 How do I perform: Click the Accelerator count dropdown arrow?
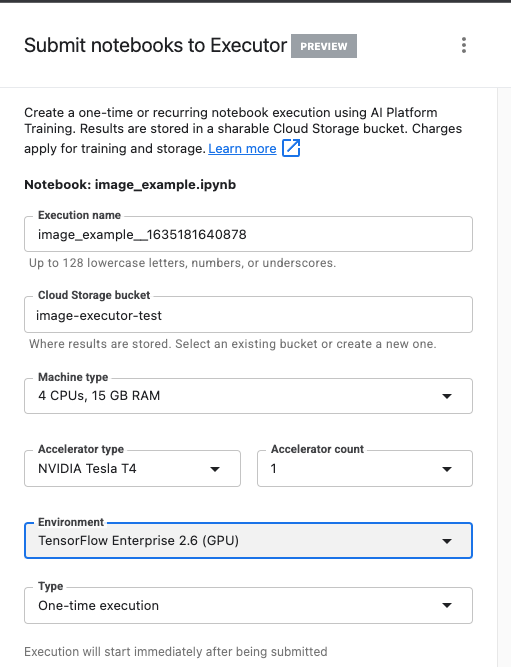pyautogui.click(x=446, y=469)
